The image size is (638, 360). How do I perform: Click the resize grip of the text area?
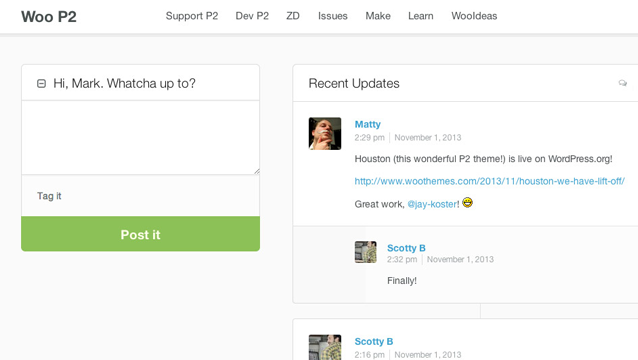pyautogui.click(x=256, y=171)
